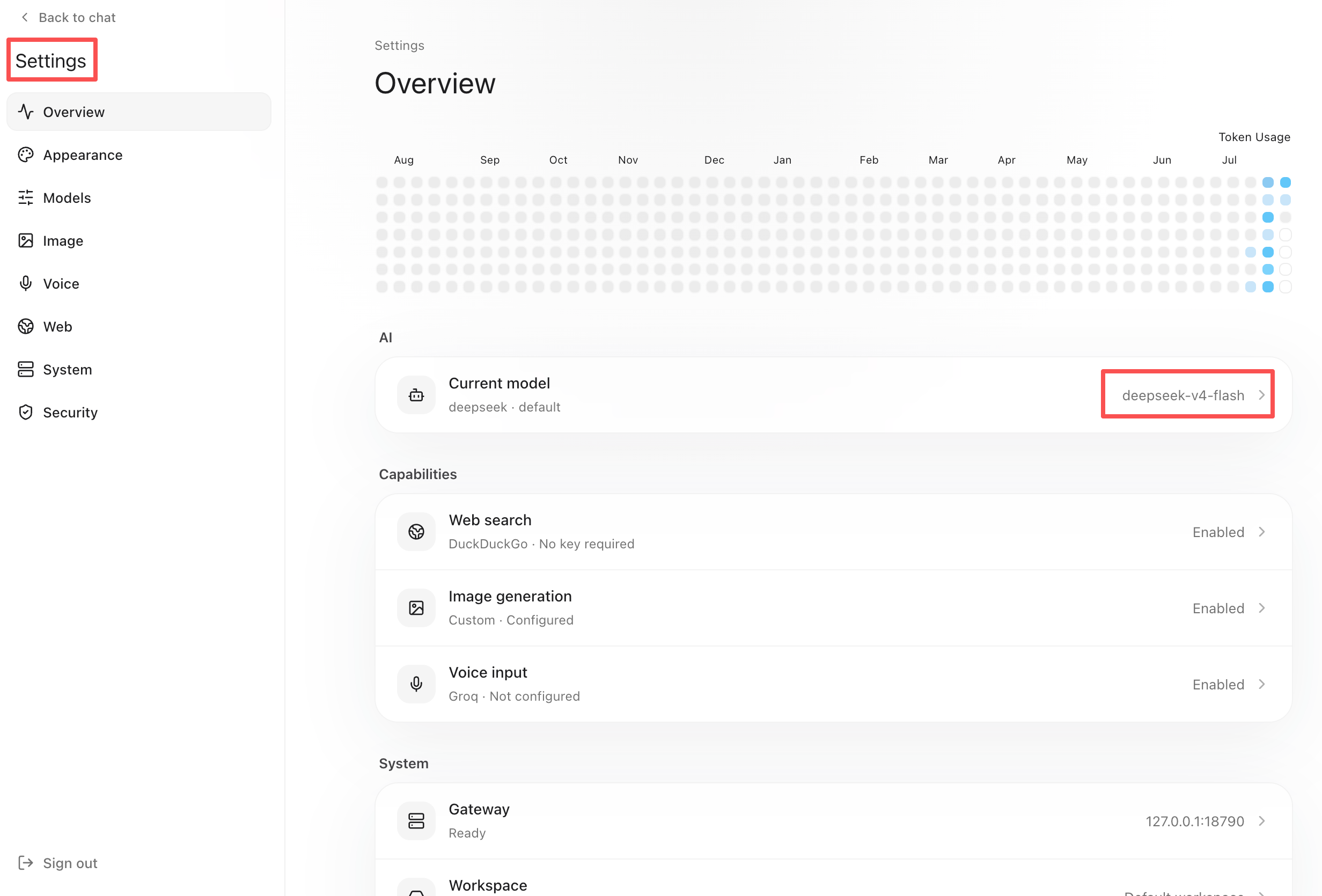Click the robot icon beside Current model
1322x896 pixels.
tap(416, 395)
